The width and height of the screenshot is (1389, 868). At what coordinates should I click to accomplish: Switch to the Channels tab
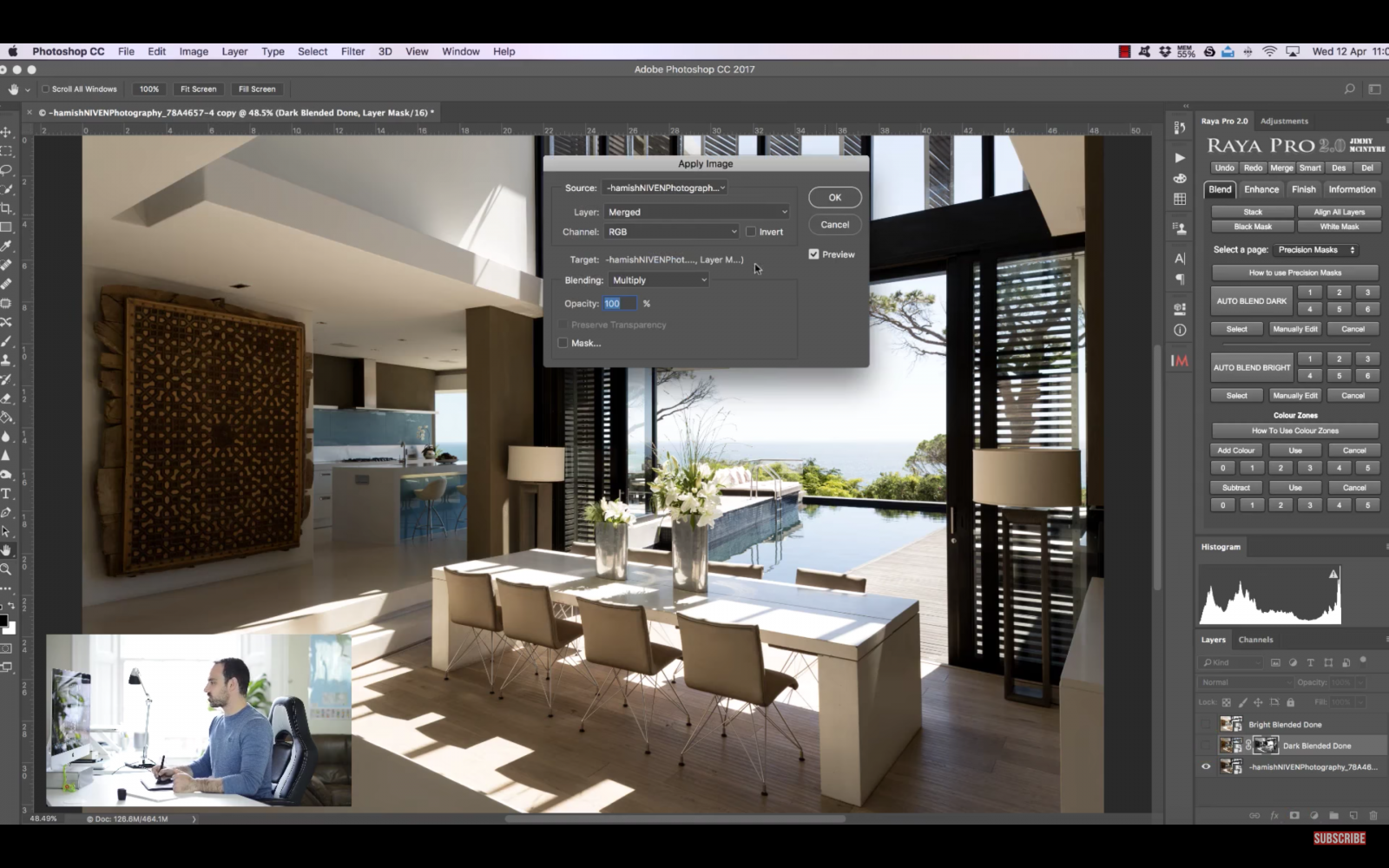(x=1255, y=640)
